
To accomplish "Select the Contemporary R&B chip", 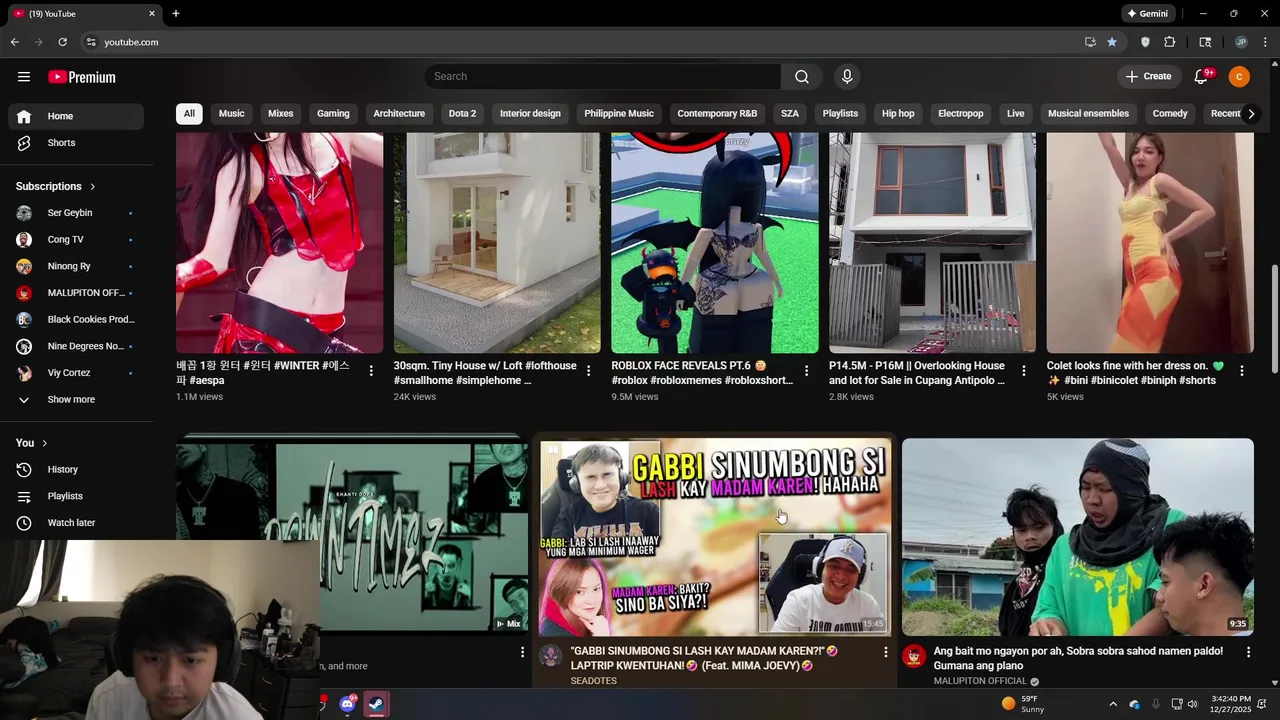I will 717,114.
